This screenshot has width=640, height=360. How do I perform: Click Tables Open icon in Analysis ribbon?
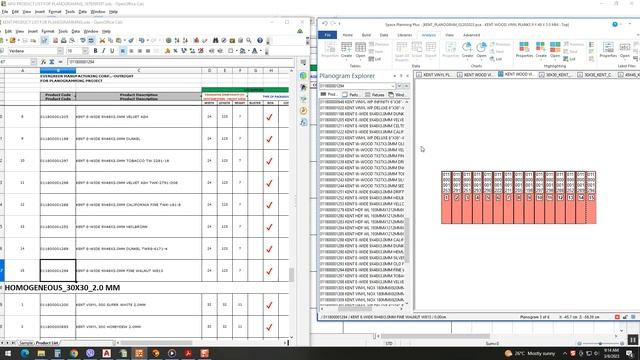point(360,50)
